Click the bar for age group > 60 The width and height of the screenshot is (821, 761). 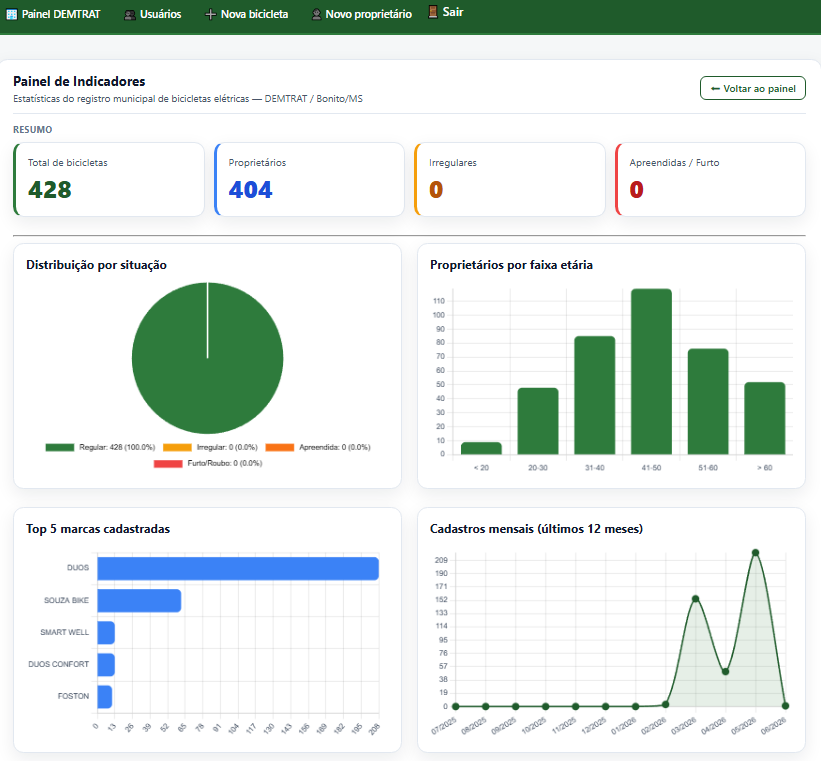click(x=764, y=418)
